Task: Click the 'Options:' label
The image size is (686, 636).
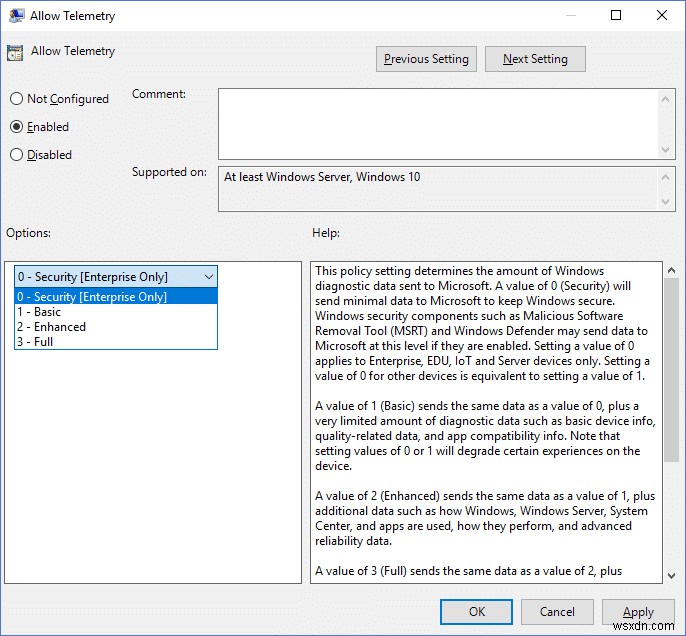Action: (28, 233)
